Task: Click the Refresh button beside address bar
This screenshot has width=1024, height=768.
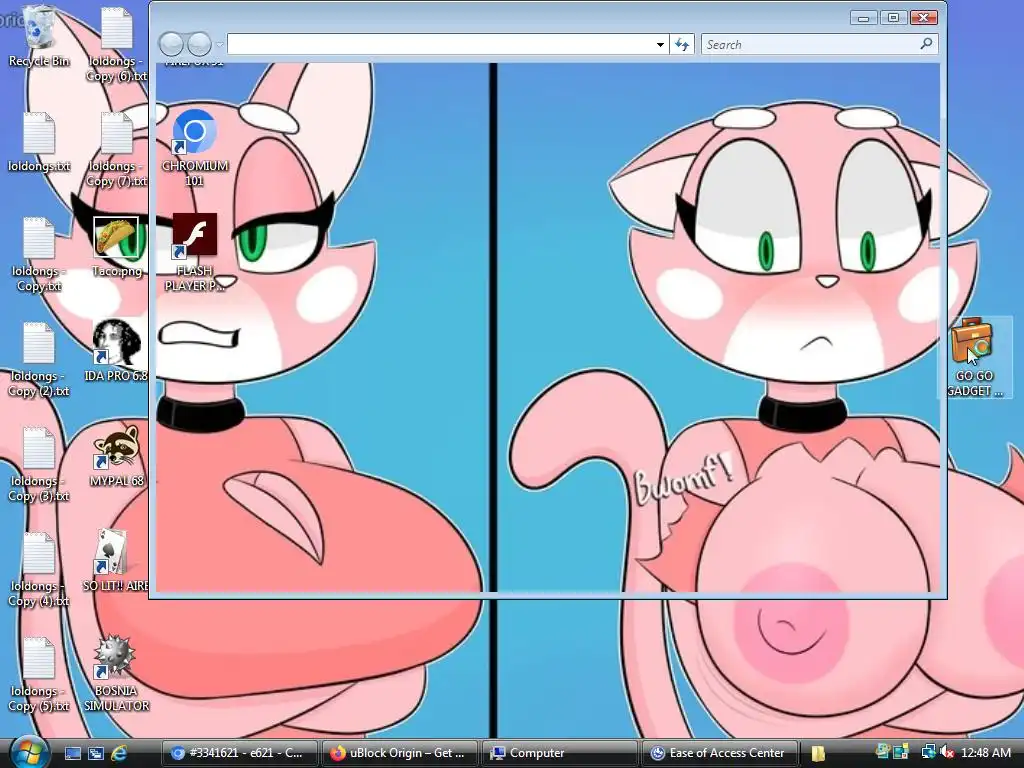Action: (682, 44)
